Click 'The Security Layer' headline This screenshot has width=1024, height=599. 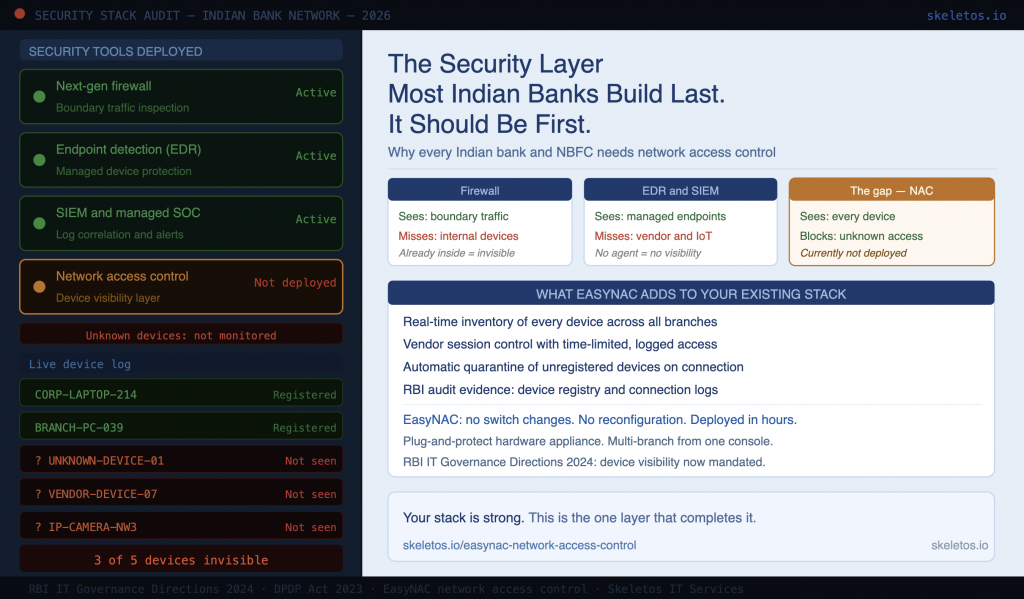495,64
